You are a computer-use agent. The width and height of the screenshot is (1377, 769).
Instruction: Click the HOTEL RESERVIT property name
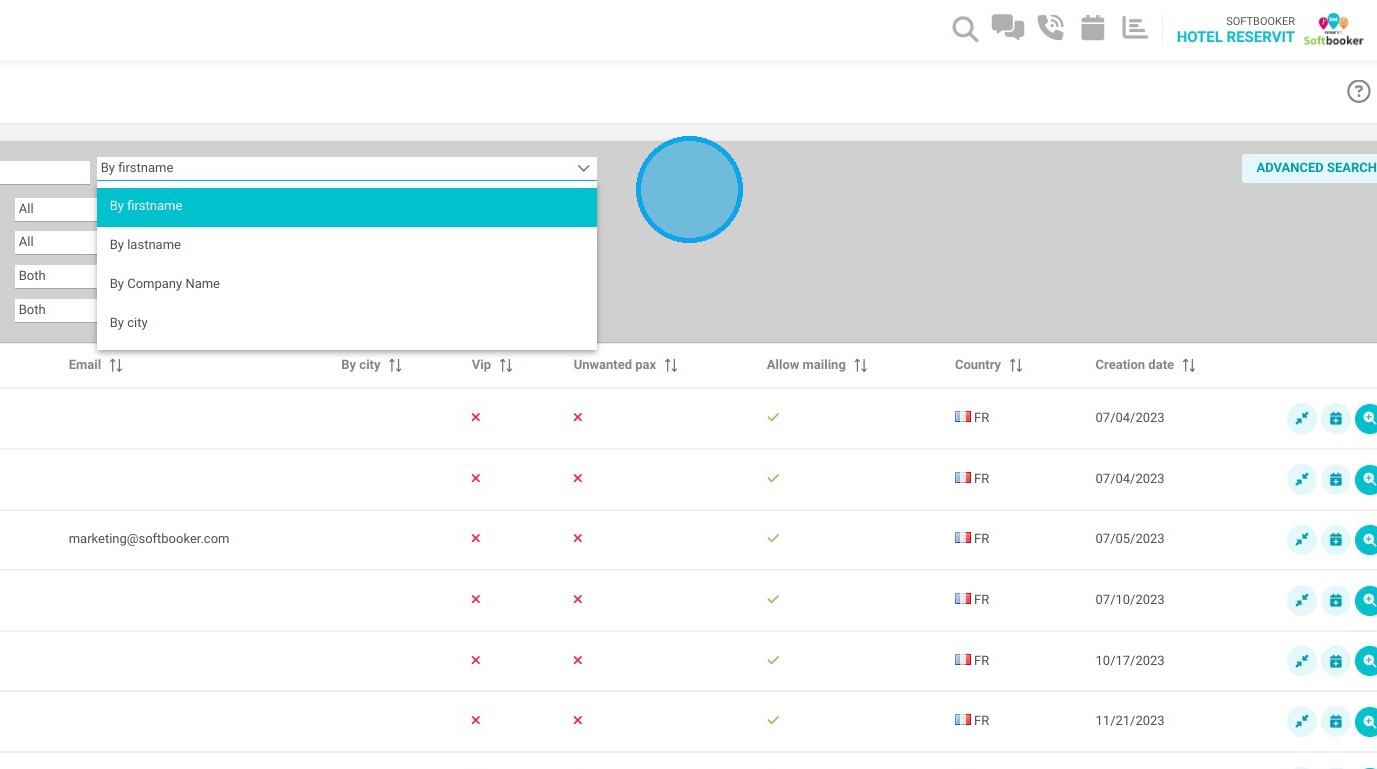1235,37
